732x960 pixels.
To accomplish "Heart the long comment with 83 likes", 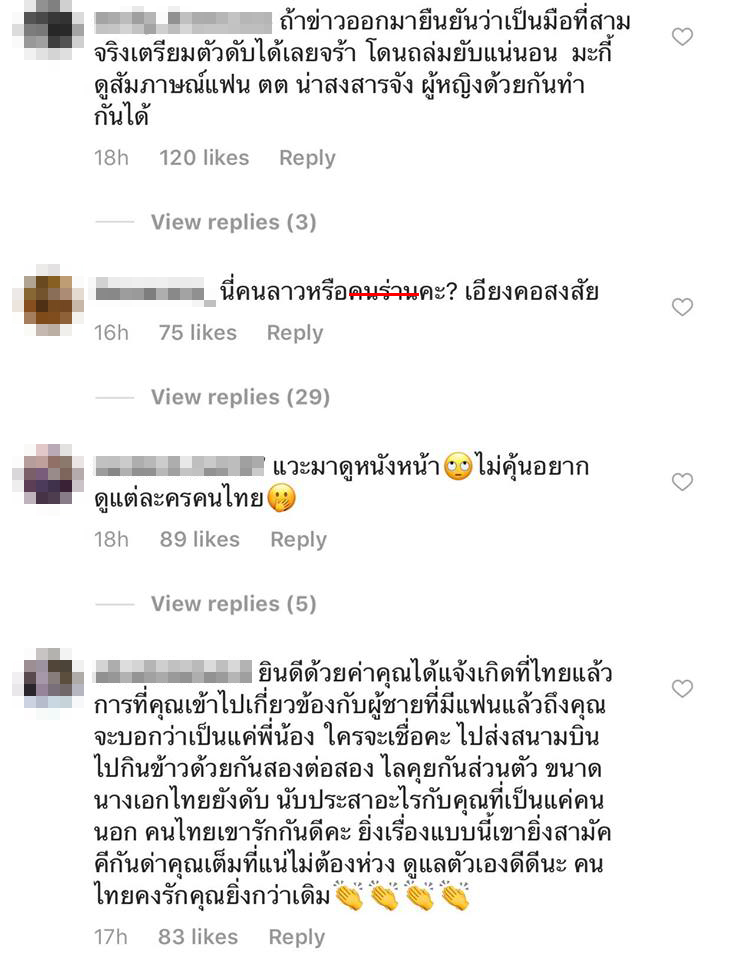I will tap(682, 689).
